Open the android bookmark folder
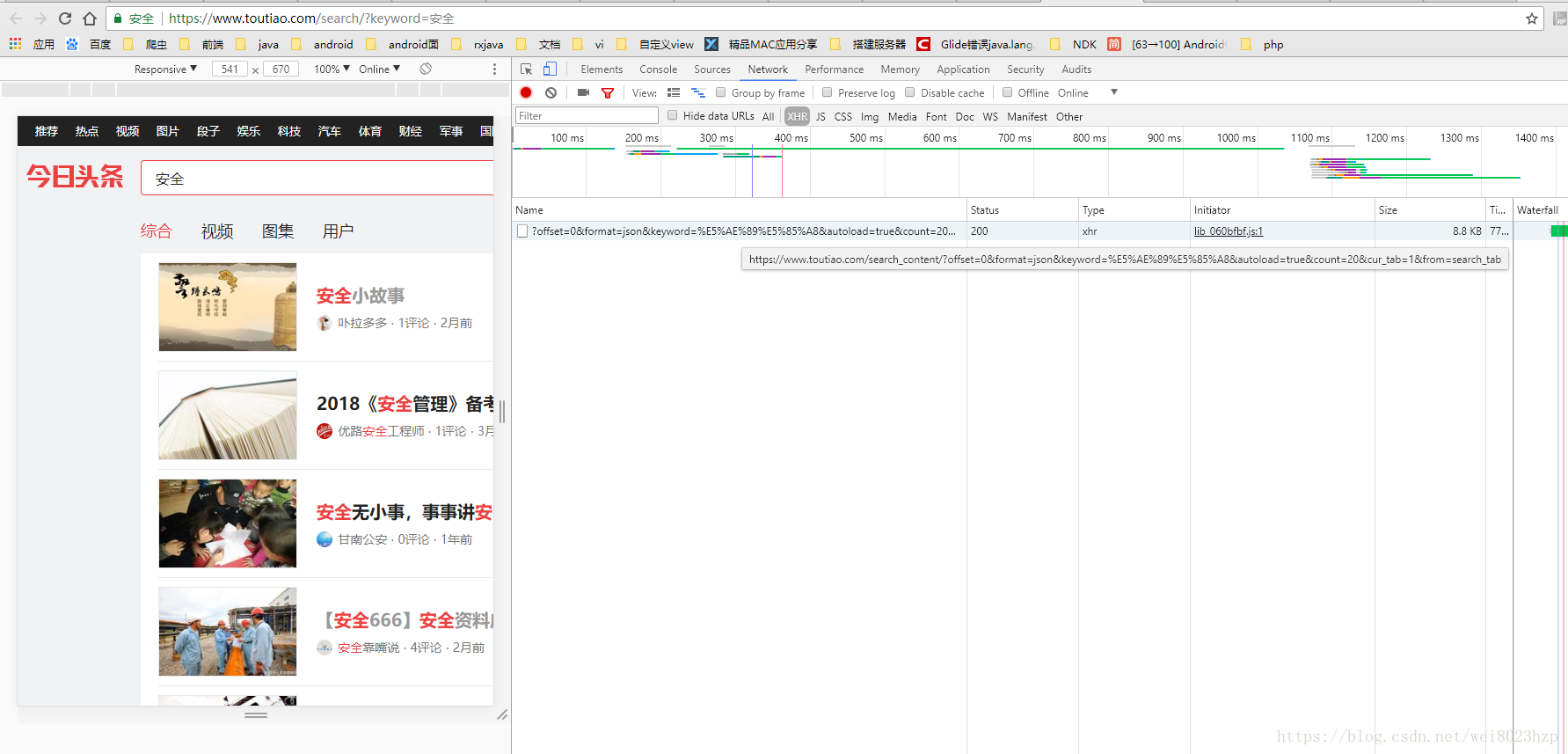This screenshot has height=754, width=1568. pos(322,44)
